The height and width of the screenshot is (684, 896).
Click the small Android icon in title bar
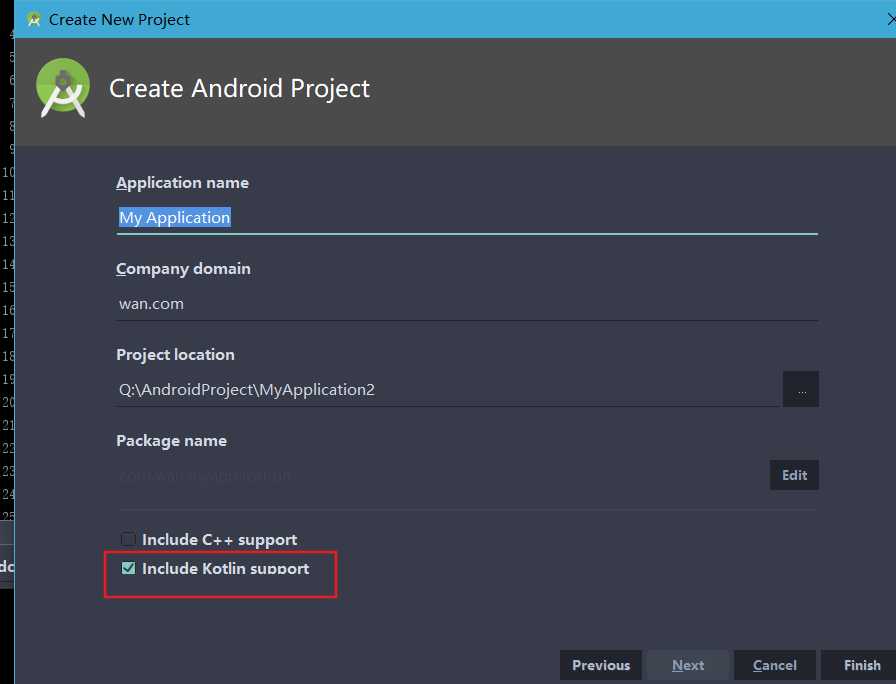pyautogui.click(x=34, y=19)
